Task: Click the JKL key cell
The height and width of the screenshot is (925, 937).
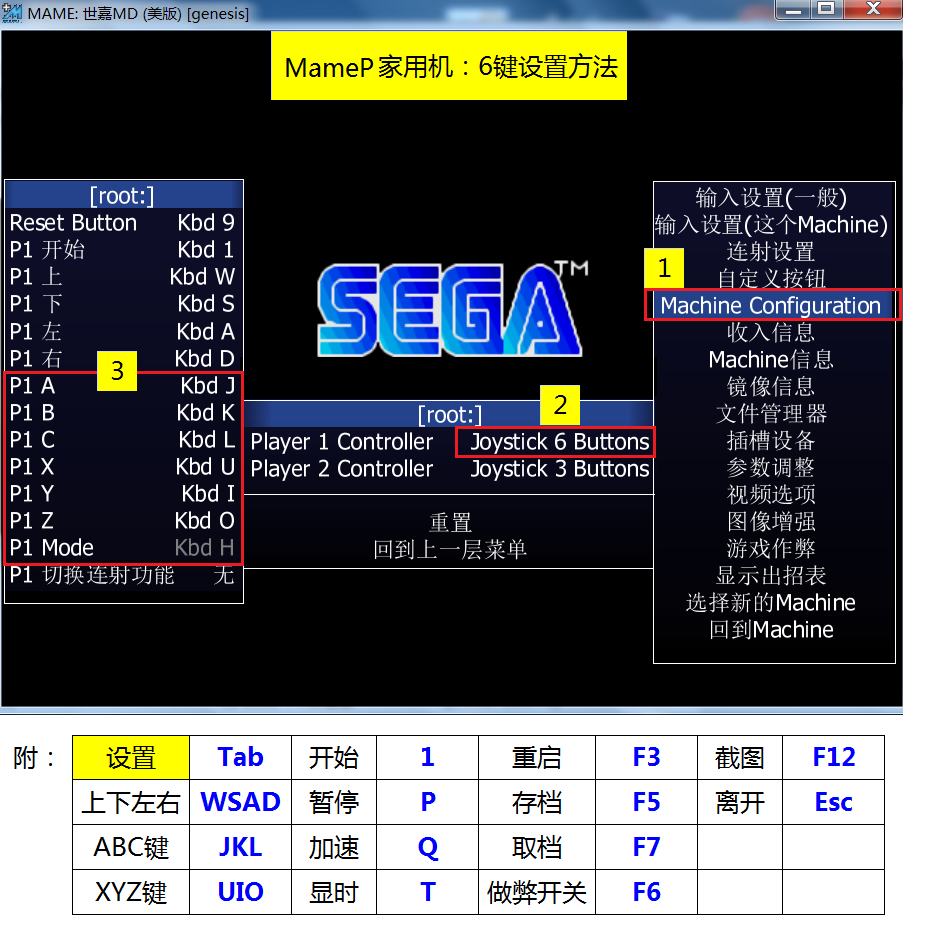Action: [x=240, y=847]
